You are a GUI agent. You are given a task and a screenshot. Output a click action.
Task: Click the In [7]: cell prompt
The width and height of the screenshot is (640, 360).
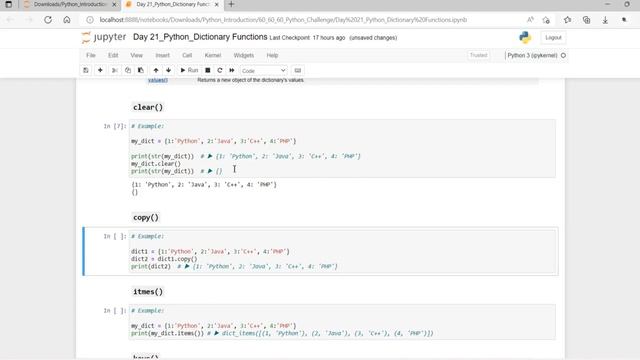coord(115,126)
